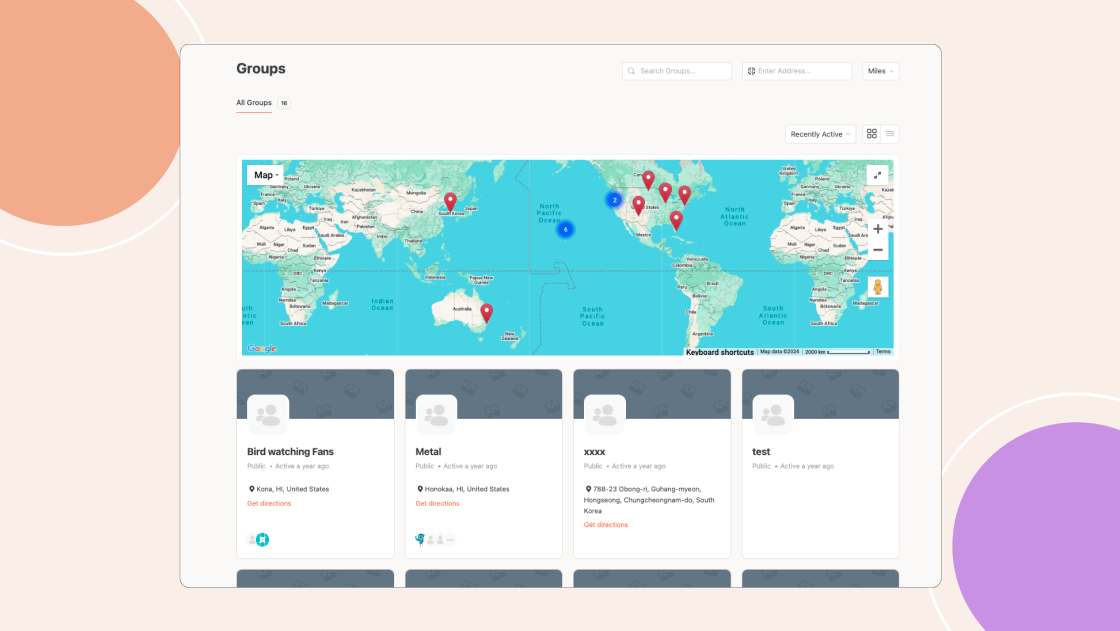The width and height of the screenshot is (1120, 631).
Task: Click the Bird watching Fans group avatar
Action: pos(268,414)
